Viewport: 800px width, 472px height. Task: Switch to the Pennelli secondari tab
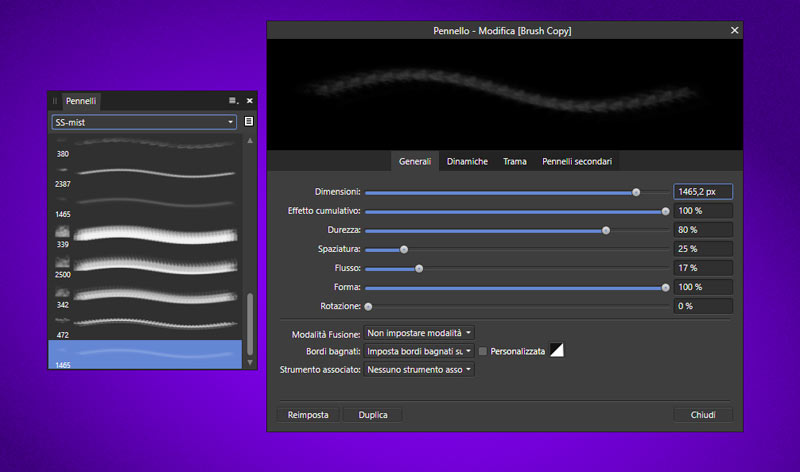click(x=577, y=161)
